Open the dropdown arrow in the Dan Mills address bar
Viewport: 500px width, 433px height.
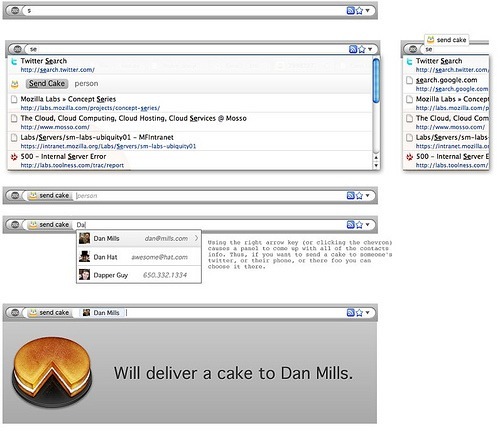click(368, 312)
